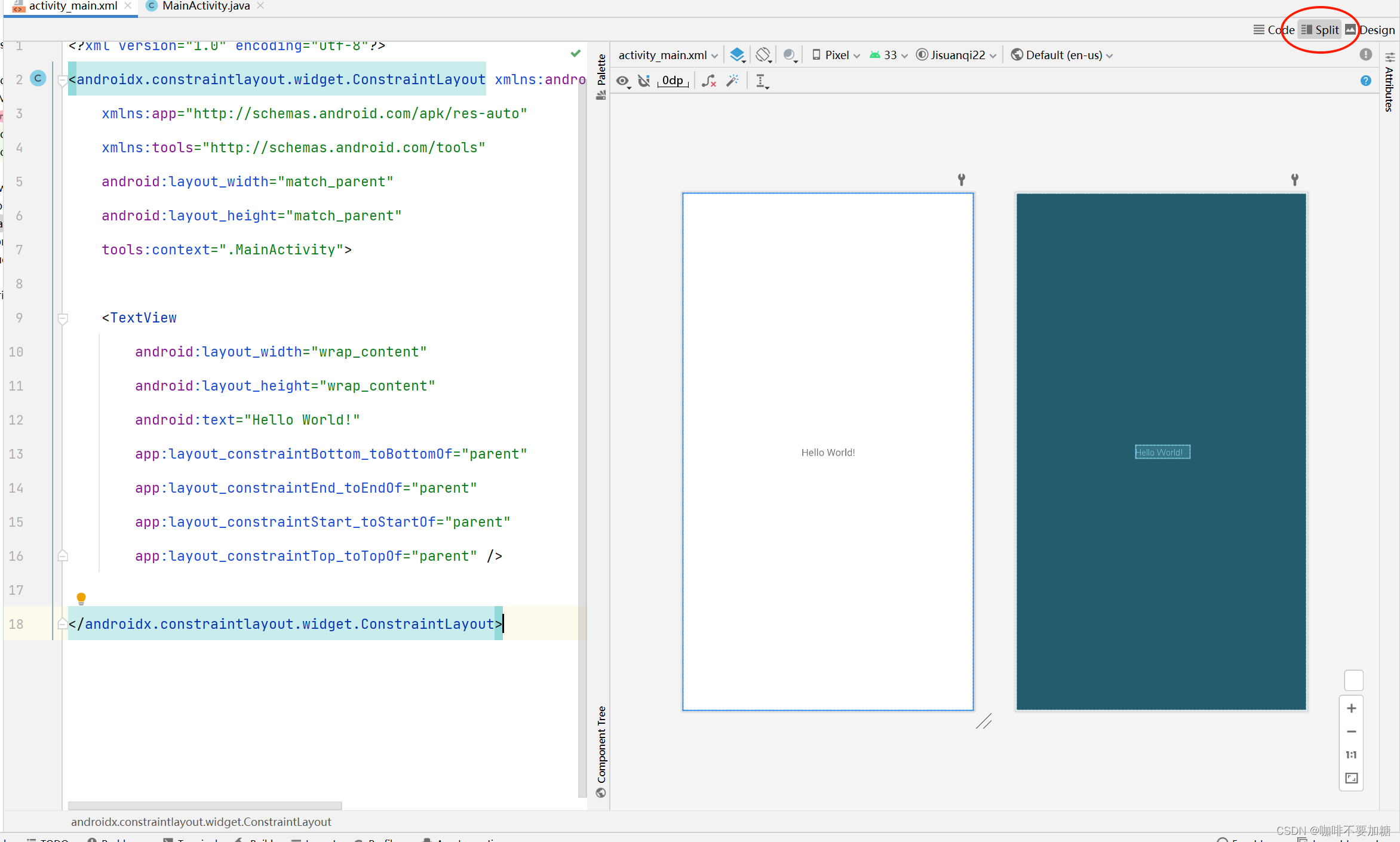
Task: Click the code editor horizontal scrollbar
Action: (204, 806)
